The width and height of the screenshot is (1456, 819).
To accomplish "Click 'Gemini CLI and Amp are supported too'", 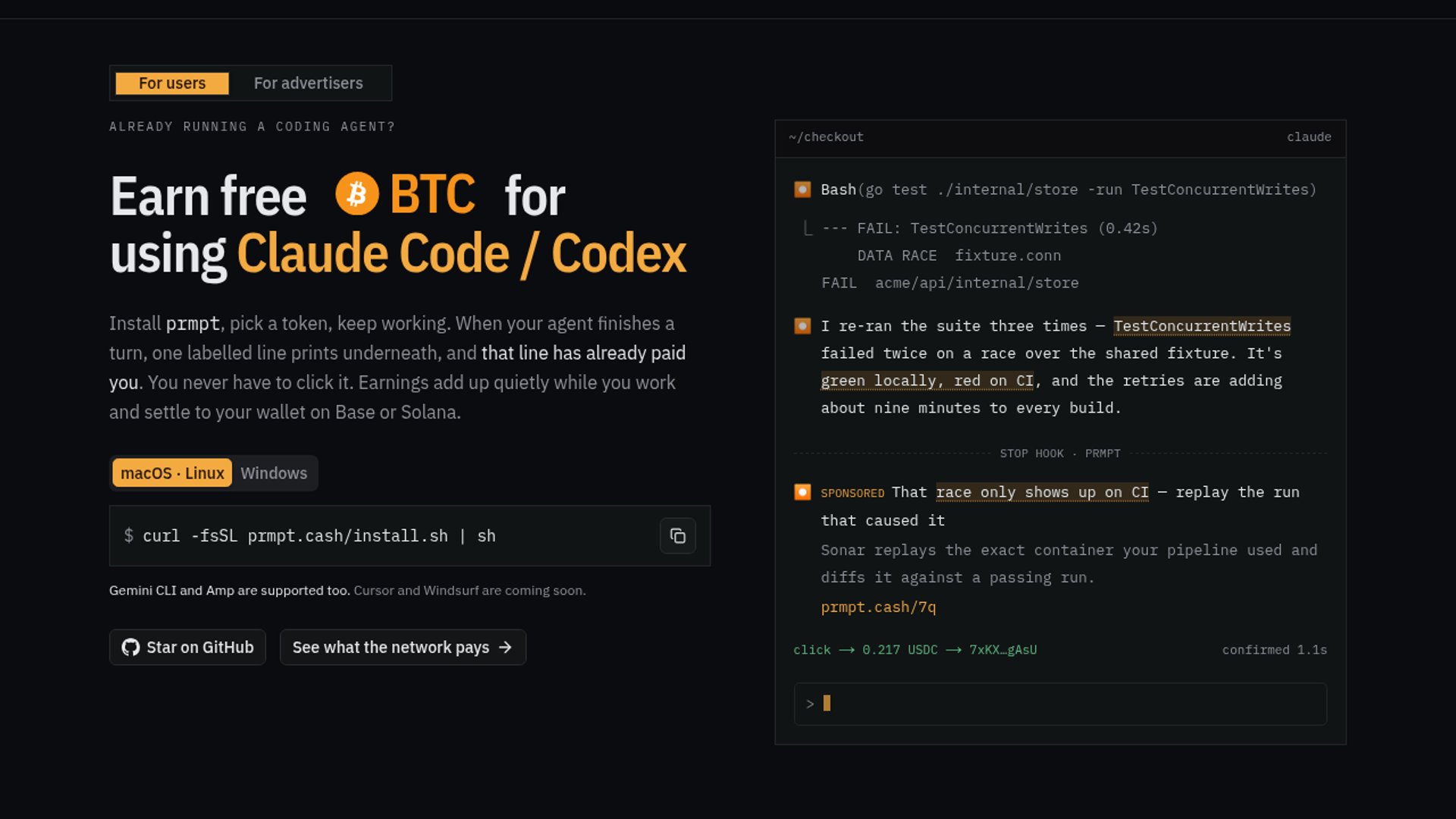I will (229, 591).
